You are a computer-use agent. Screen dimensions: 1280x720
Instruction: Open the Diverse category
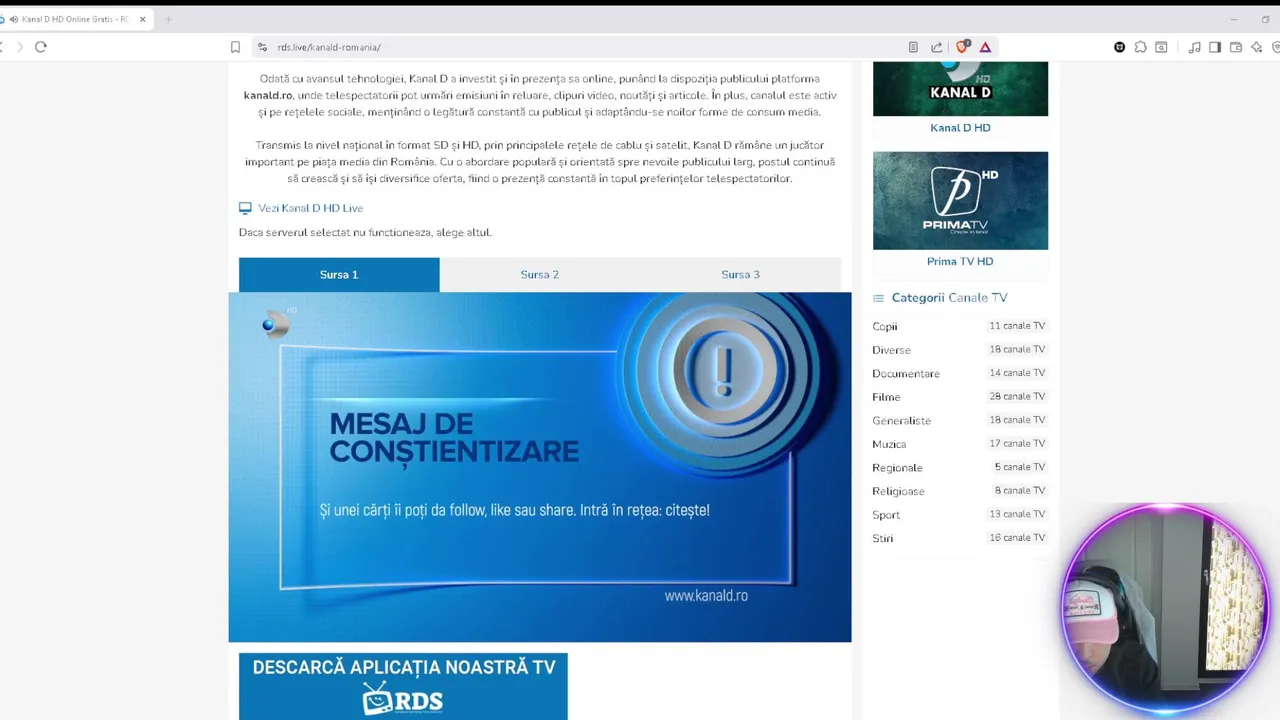click(891, 350)
